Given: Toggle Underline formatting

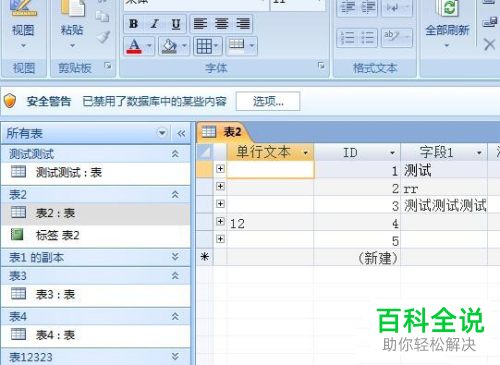Looking at the screenshot, I should click(x=176, y=24).
